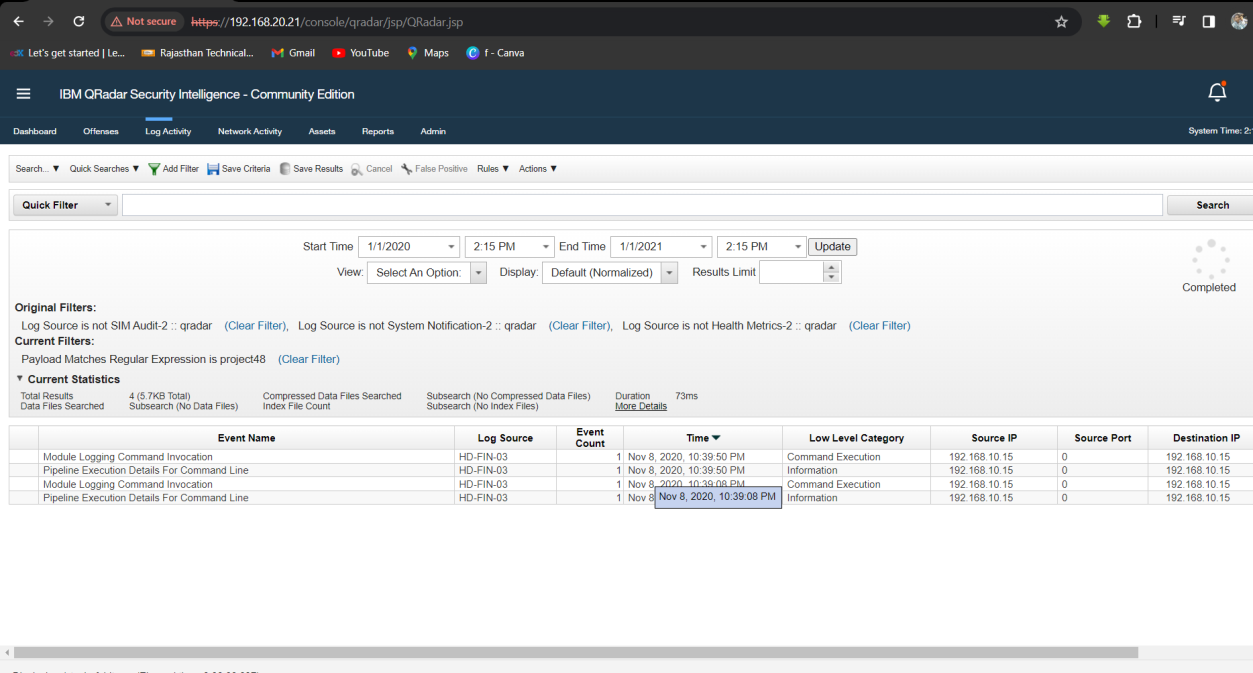Click the Save Results icon
The image size is (1253, 673).
[285, 169]
